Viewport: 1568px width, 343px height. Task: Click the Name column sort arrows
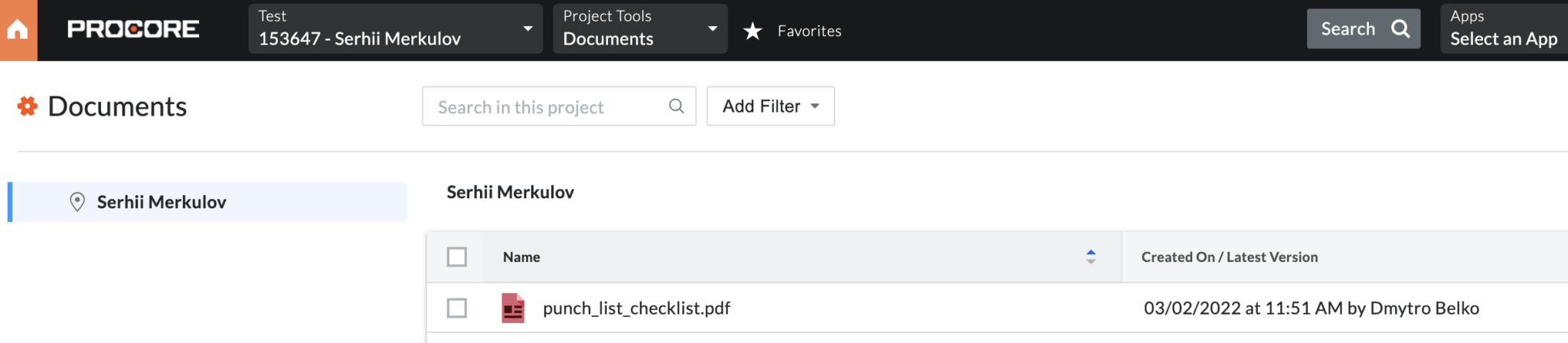(x=1090, y=257)
